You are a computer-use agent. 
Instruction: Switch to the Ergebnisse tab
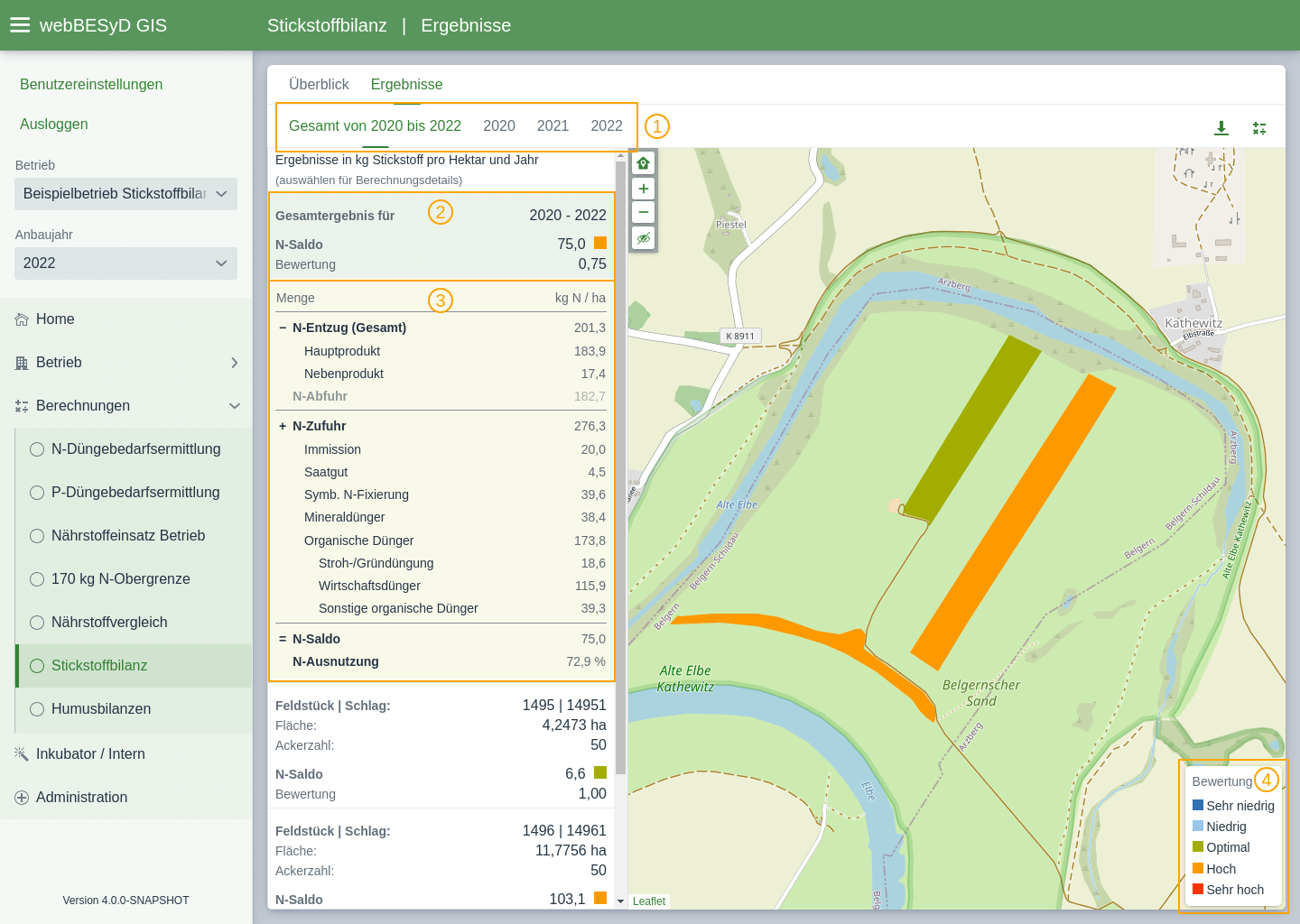406,84
